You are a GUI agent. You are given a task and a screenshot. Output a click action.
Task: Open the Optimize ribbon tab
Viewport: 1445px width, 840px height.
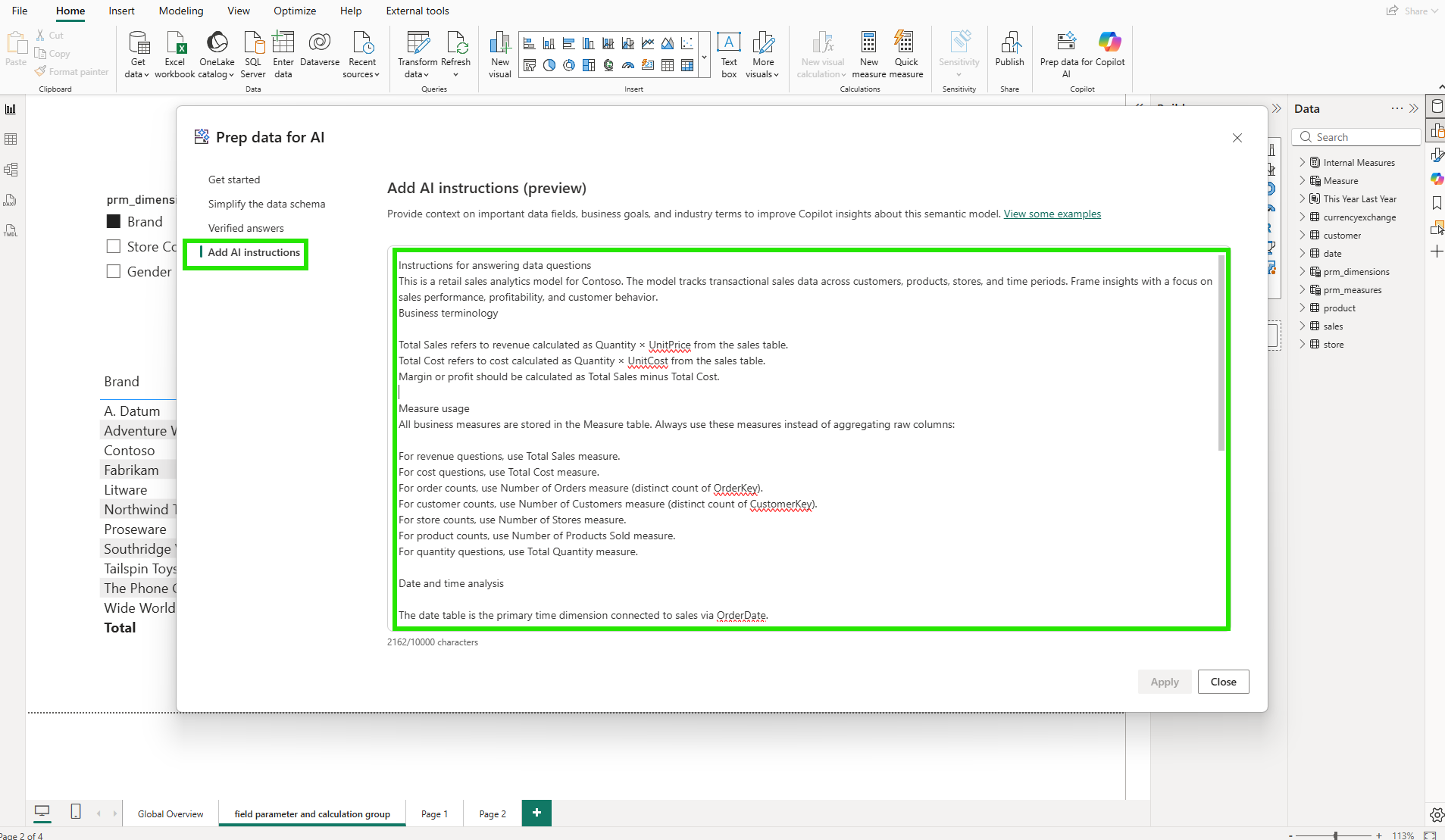pyautogui.click(x=295, y=11)
